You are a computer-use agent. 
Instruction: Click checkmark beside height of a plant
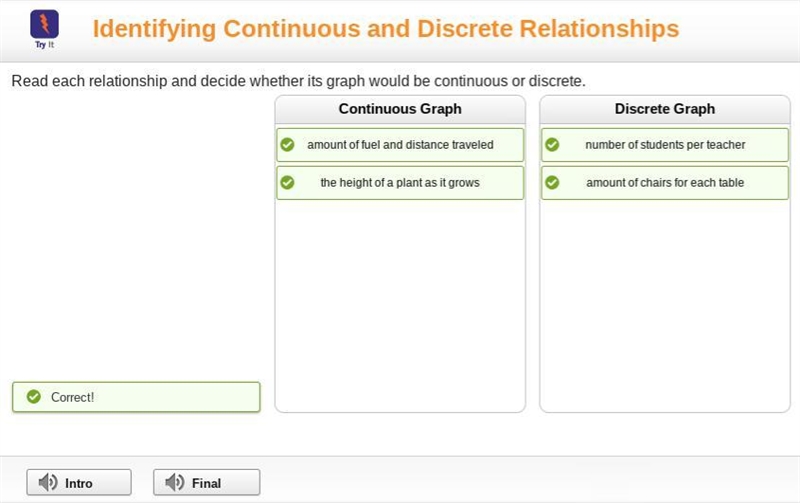coord(287,183)
